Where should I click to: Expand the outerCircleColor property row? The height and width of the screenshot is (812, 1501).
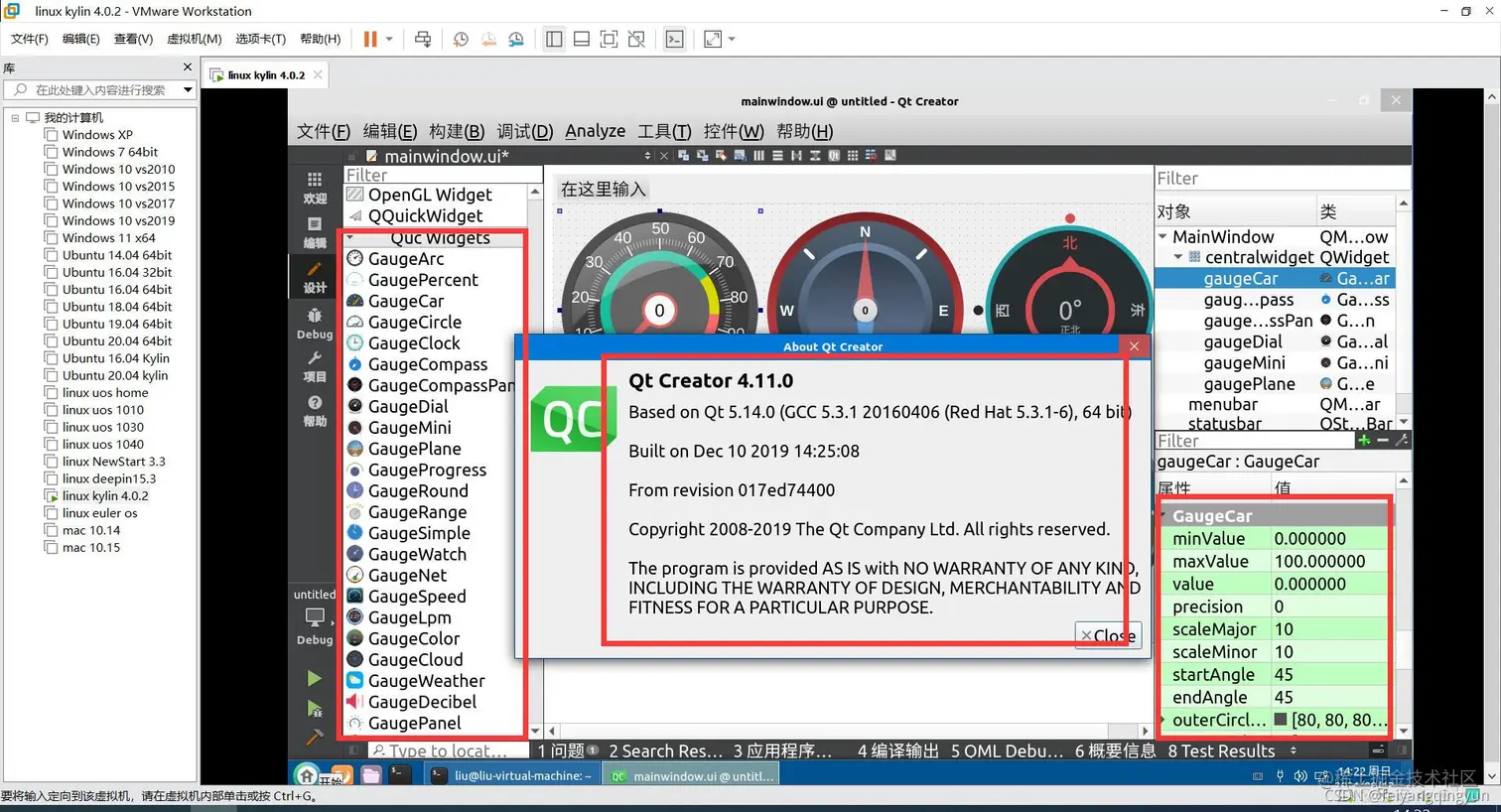1163,720
